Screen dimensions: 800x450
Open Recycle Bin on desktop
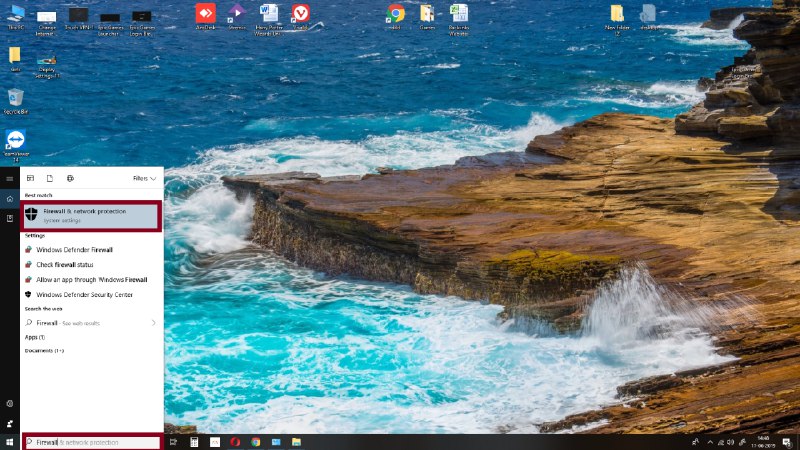[15, 97]
